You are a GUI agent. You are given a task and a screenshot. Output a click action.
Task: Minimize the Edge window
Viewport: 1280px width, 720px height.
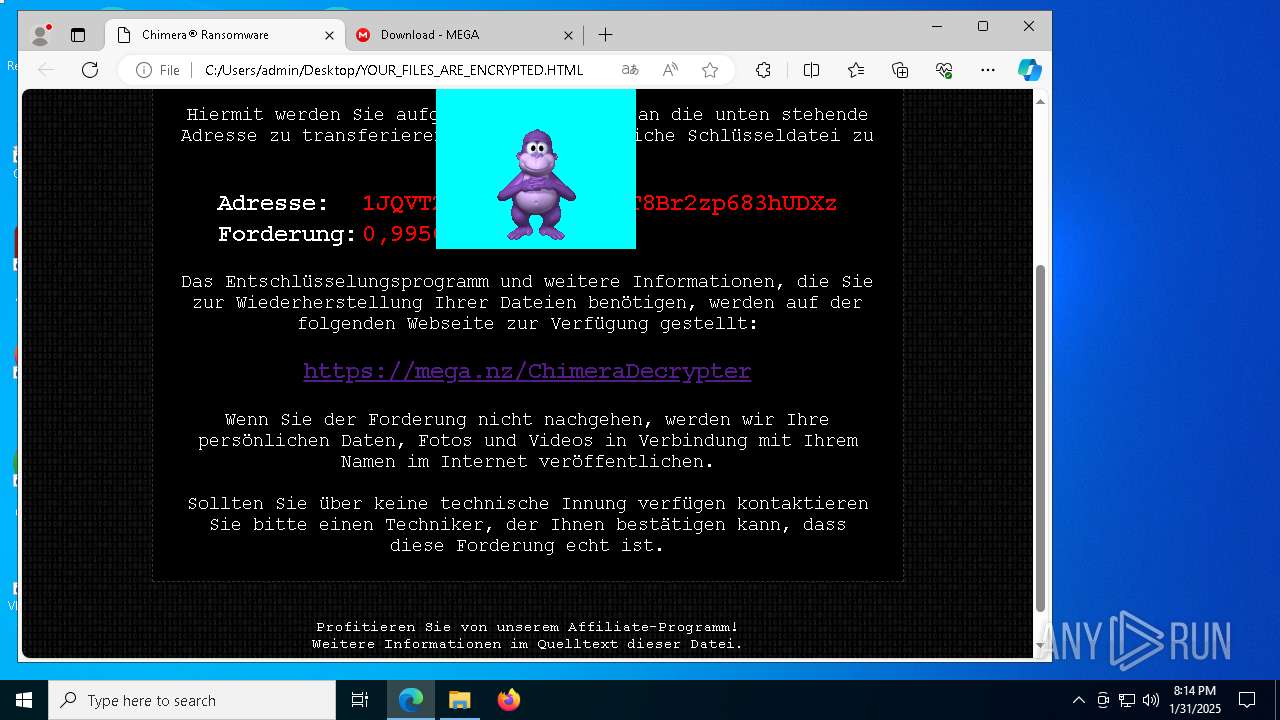click(x=937, y=26)
